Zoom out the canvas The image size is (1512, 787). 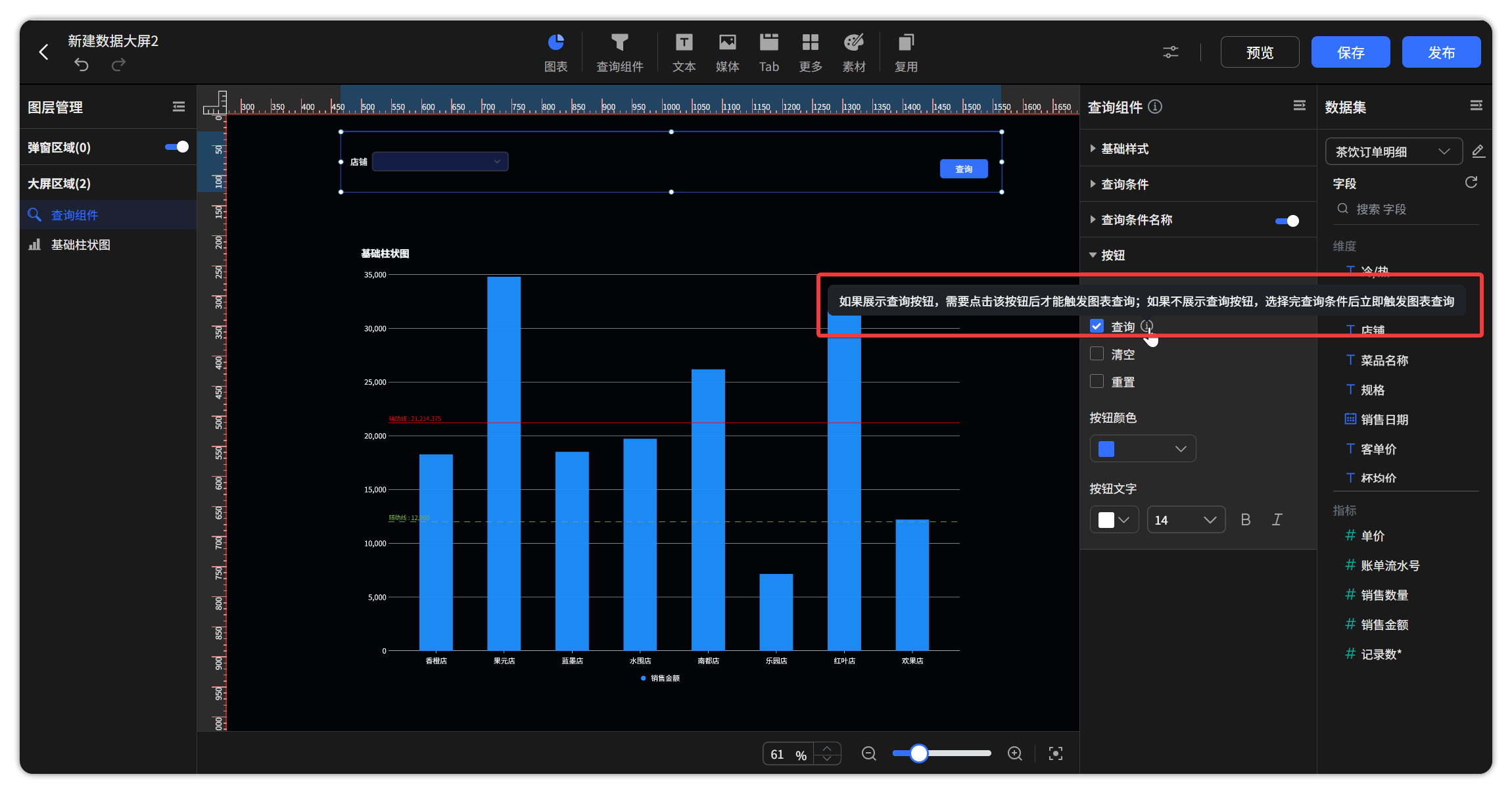(x=869, y=753)
